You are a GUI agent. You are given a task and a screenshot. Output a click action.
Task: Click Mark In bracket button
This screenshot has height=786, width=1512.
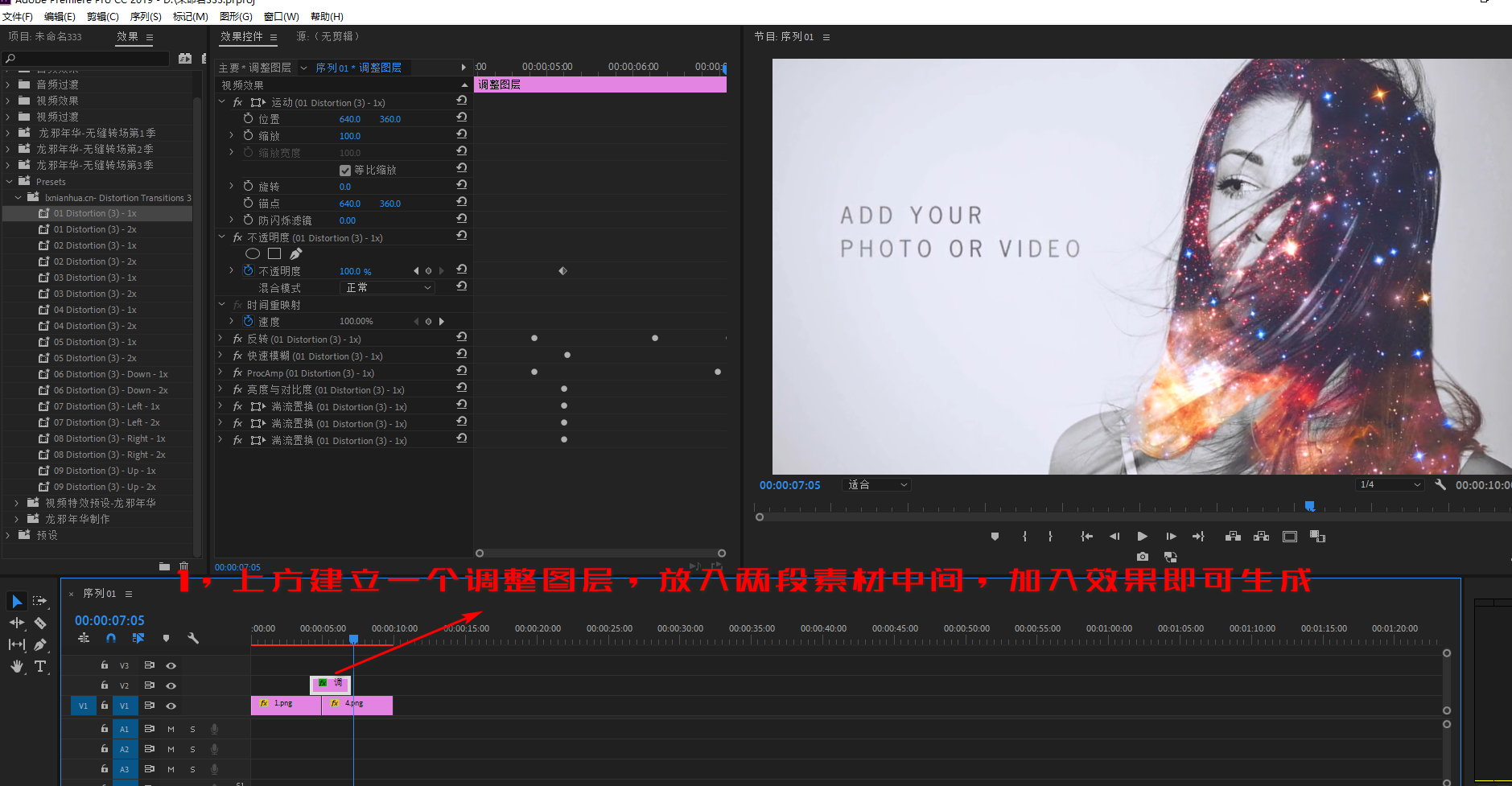(1024, 537)
